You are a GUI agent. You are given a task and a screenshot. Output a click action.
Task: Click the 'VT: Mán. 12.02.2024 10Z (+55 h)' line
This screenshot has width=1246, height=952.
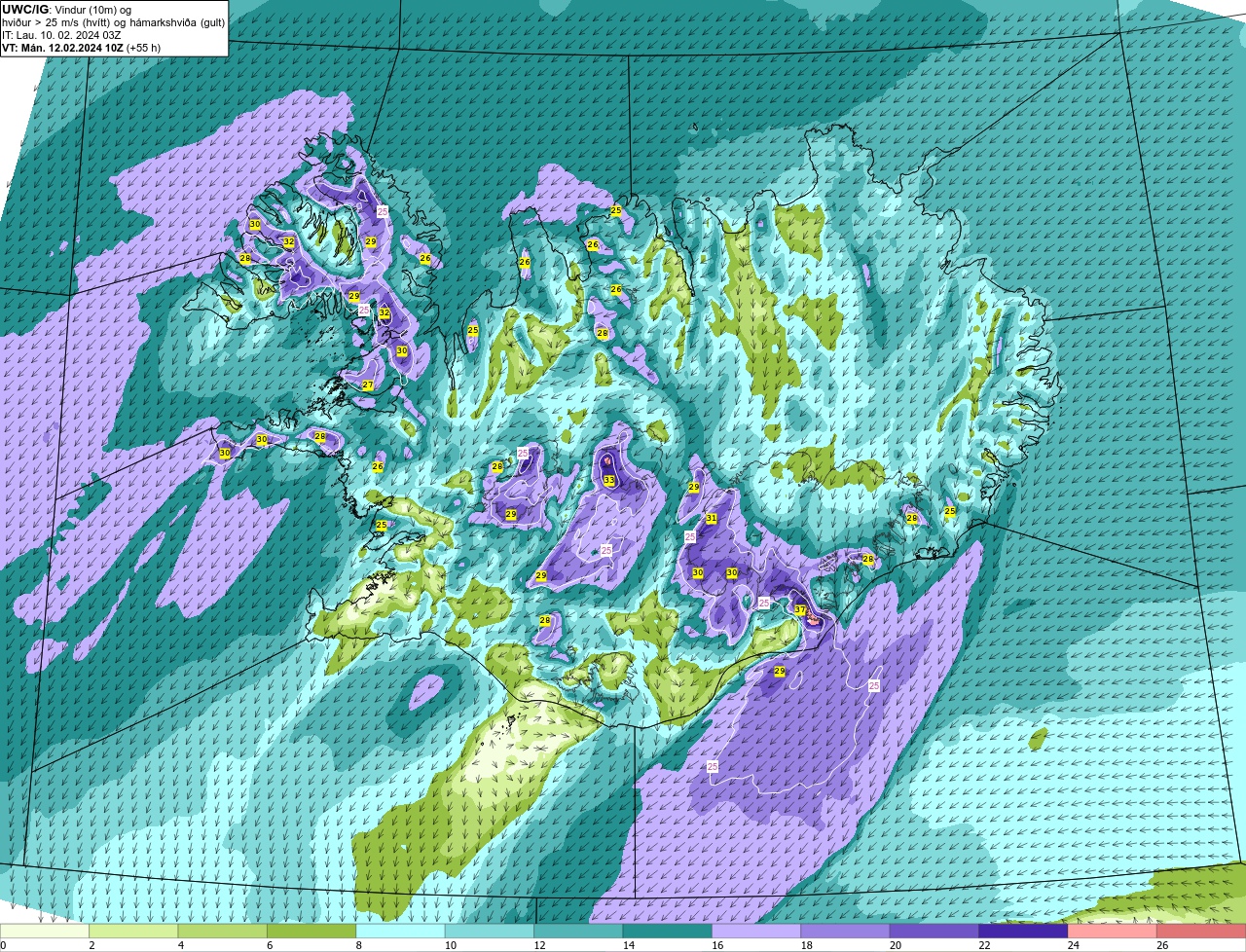82,48
